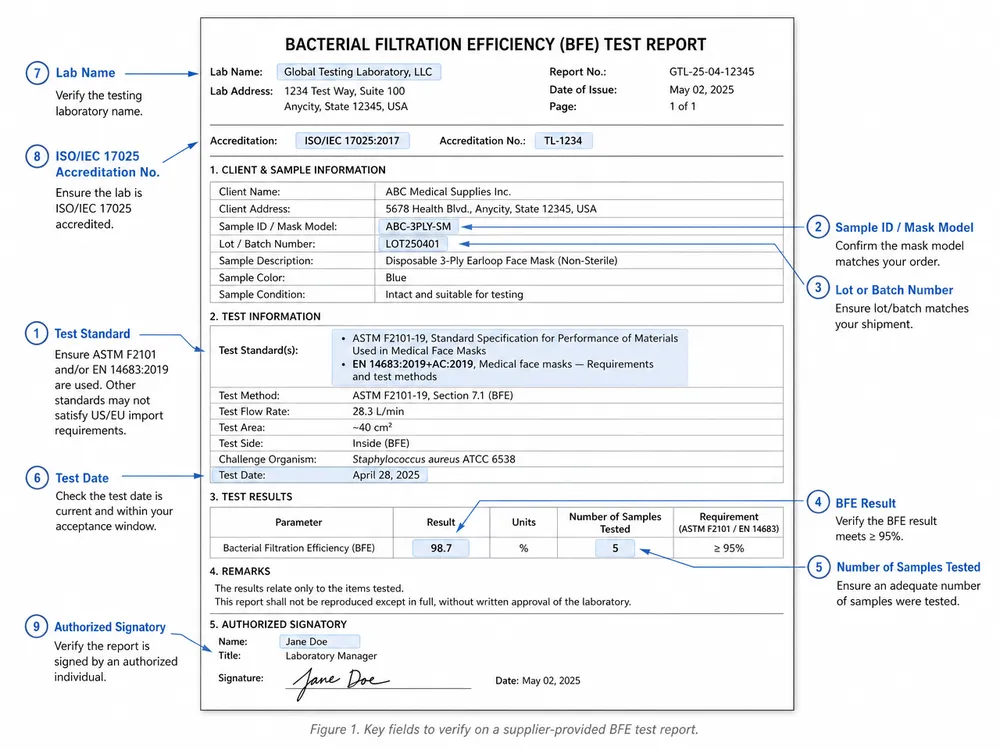The width and height of the screenshot is (1000, 750).
Task: Select the test date value 'April 28, 2025'
Action: [386, 475]
